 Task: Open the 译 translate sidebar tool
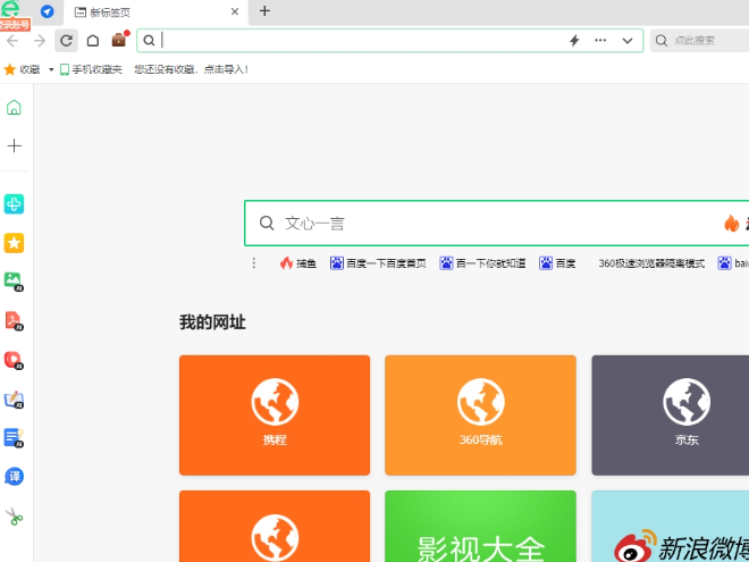pyautogui.click(x=14, y=476)
